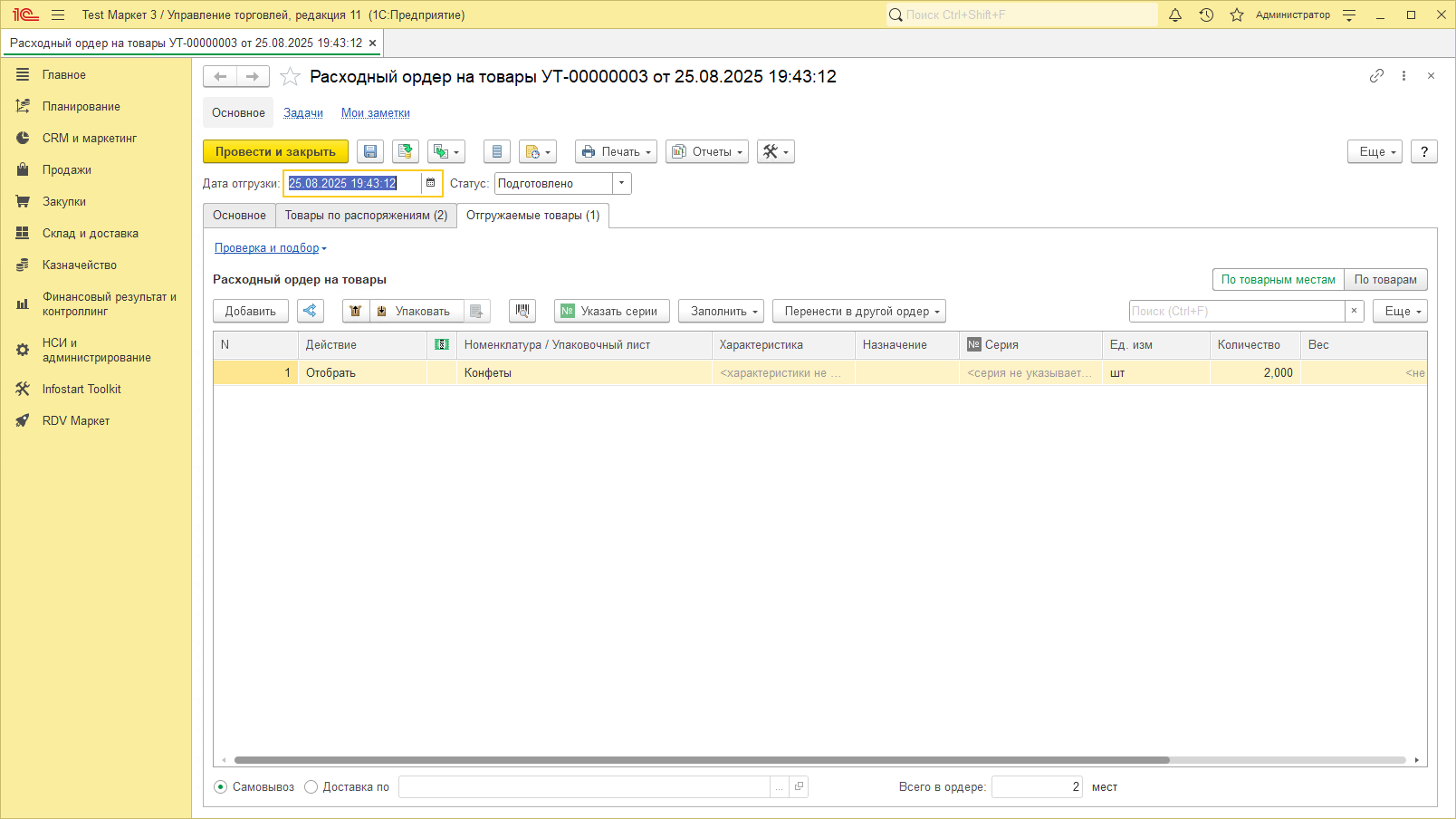Screen dimensions: 1456x819
Task: Open the history clock icon
Action: click(1206, 14)
